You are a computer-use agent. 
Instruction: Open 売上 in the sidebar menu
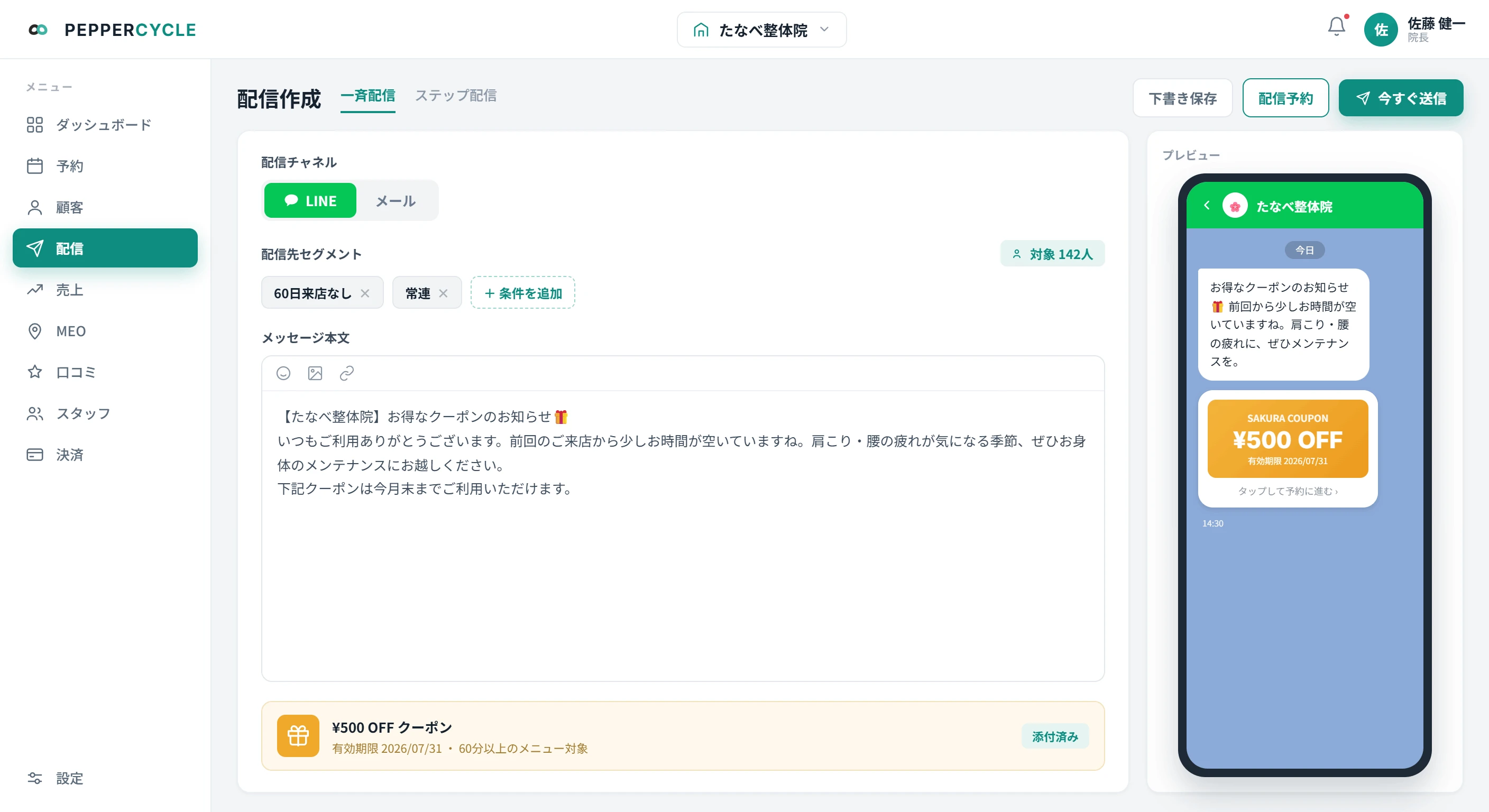click(105, 290)
